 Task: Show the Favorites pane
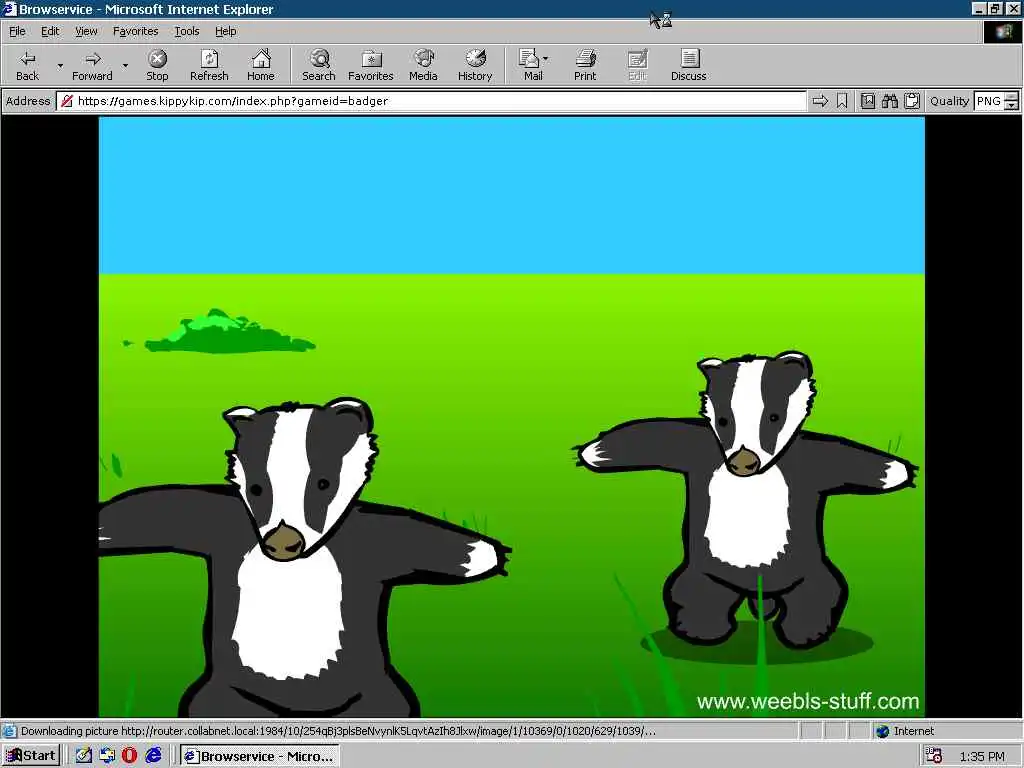(x=371, y=65)
